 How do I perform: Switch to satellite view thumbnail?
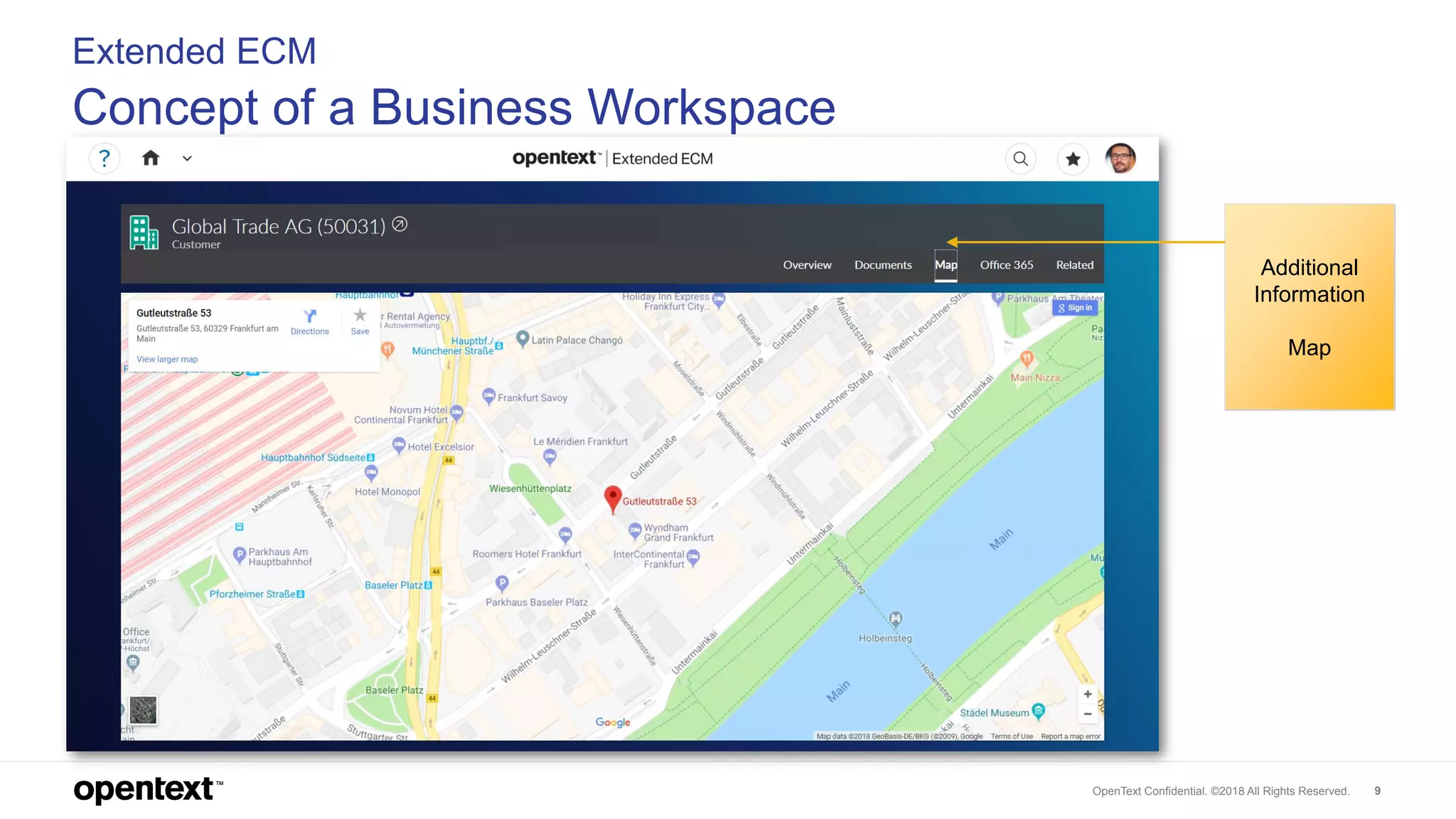point(143,710)
